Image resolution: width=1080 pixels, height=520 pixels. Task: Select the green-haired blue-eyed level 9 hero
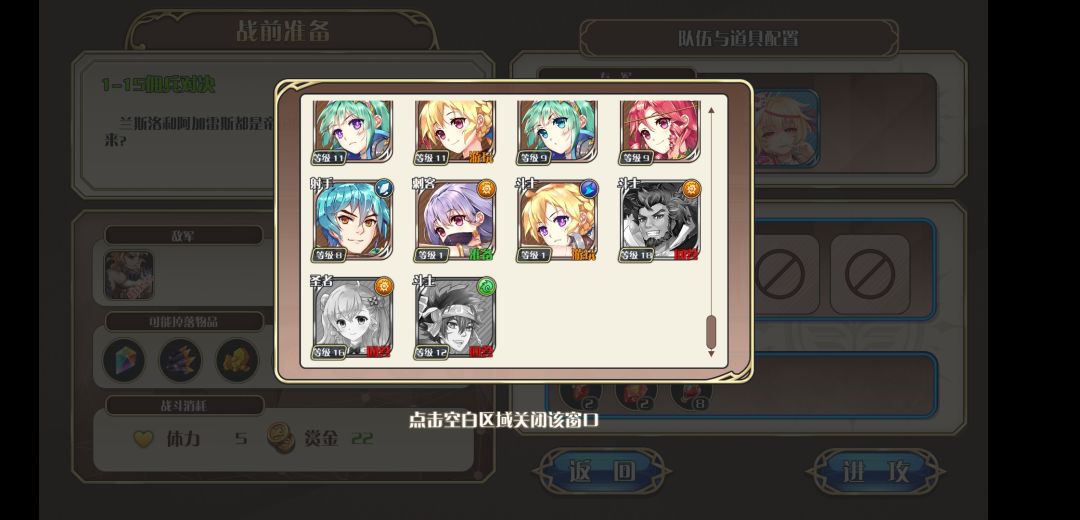pos(557,132)
